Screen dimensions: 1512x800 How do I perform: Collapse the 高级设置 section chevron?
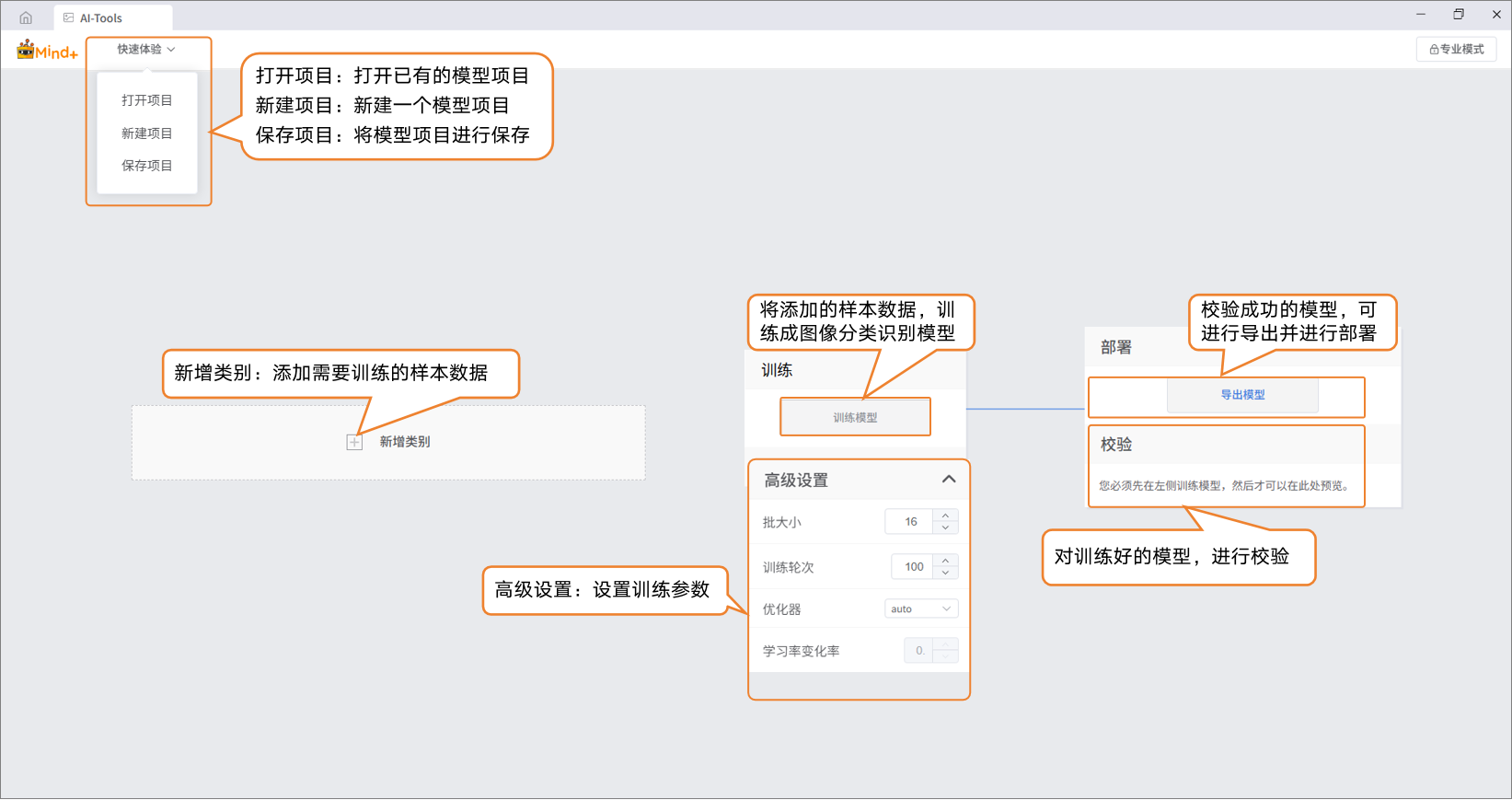tap(949, 480)
